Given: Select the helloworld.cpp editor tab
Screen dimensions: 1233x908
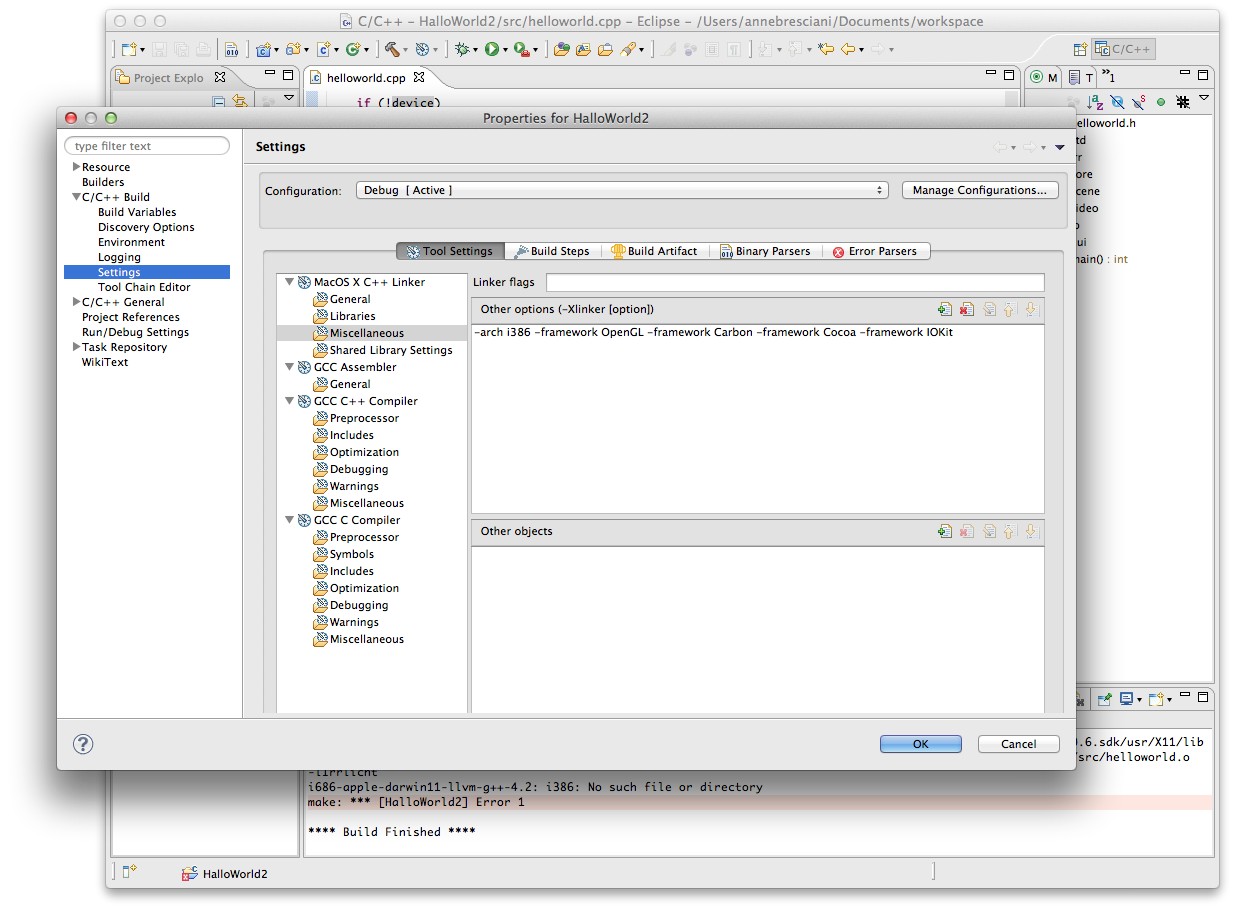Looking at the screenshot, I should point(368,77).
